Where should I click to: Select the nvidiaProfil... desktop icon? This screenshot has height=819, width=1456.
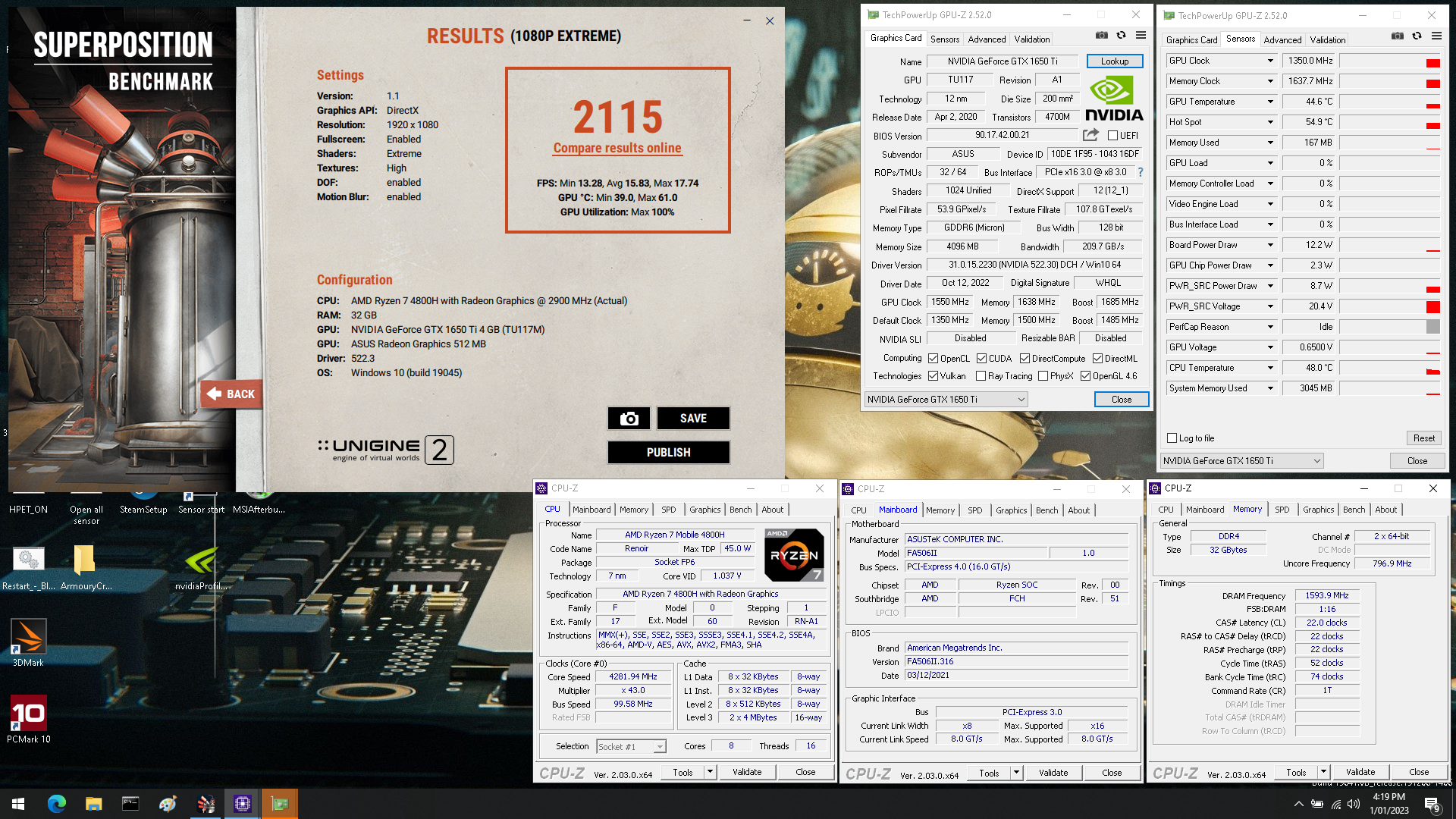click(x=201, y=566)
